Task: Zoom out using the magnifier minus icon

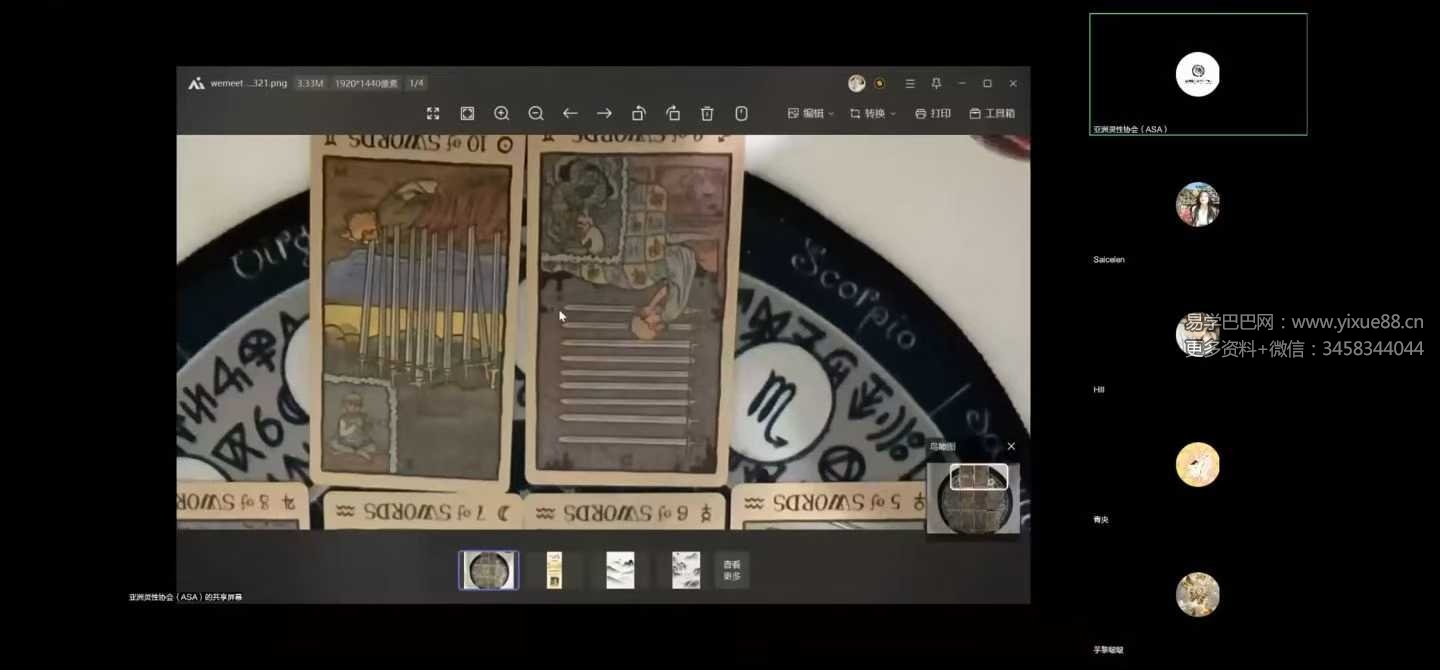Action: tap(536, 114)
